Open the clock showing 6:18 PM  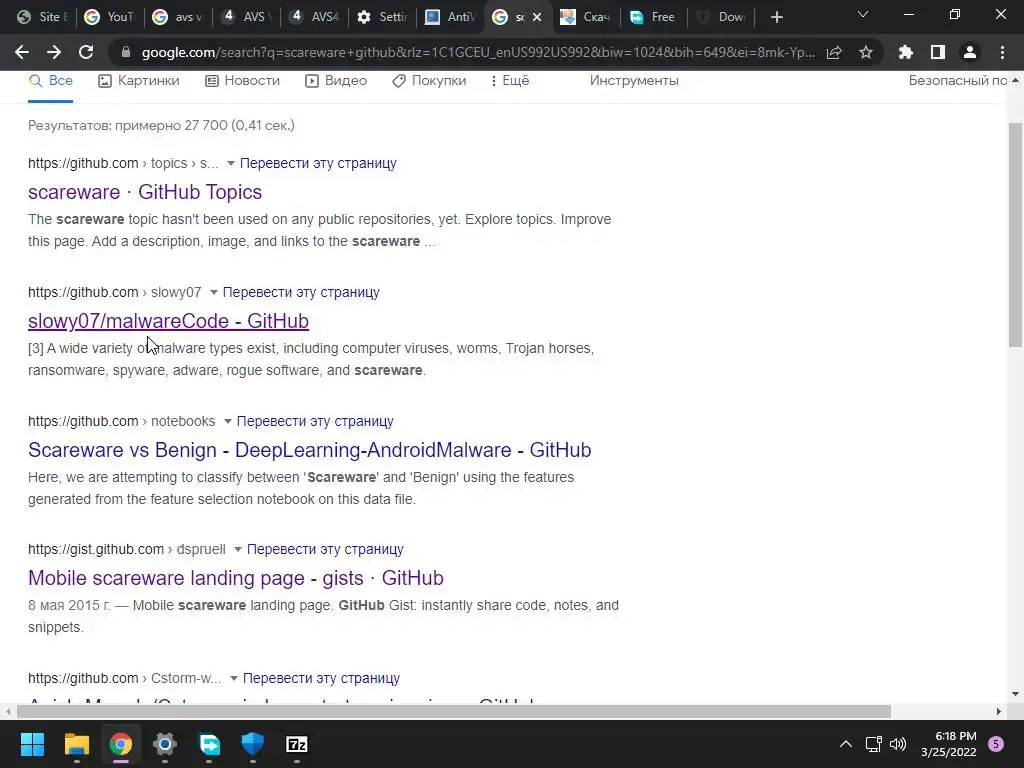(949, 744)
